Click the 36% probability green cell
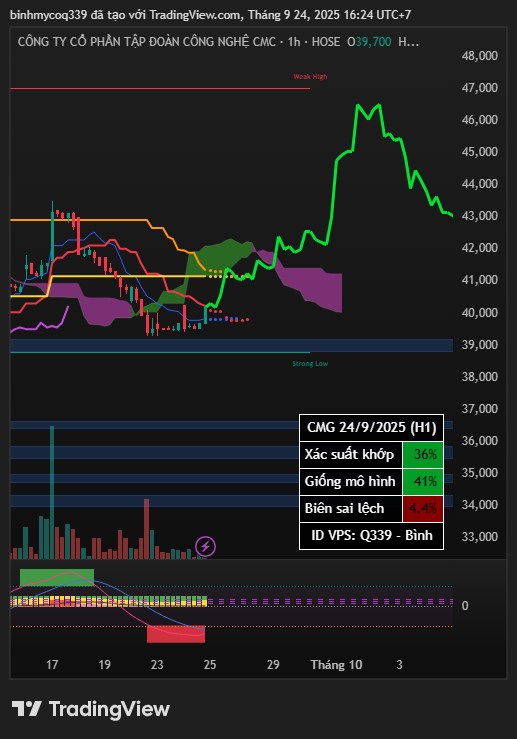Screen dimensions: 517x739 (x=423, y=454)
